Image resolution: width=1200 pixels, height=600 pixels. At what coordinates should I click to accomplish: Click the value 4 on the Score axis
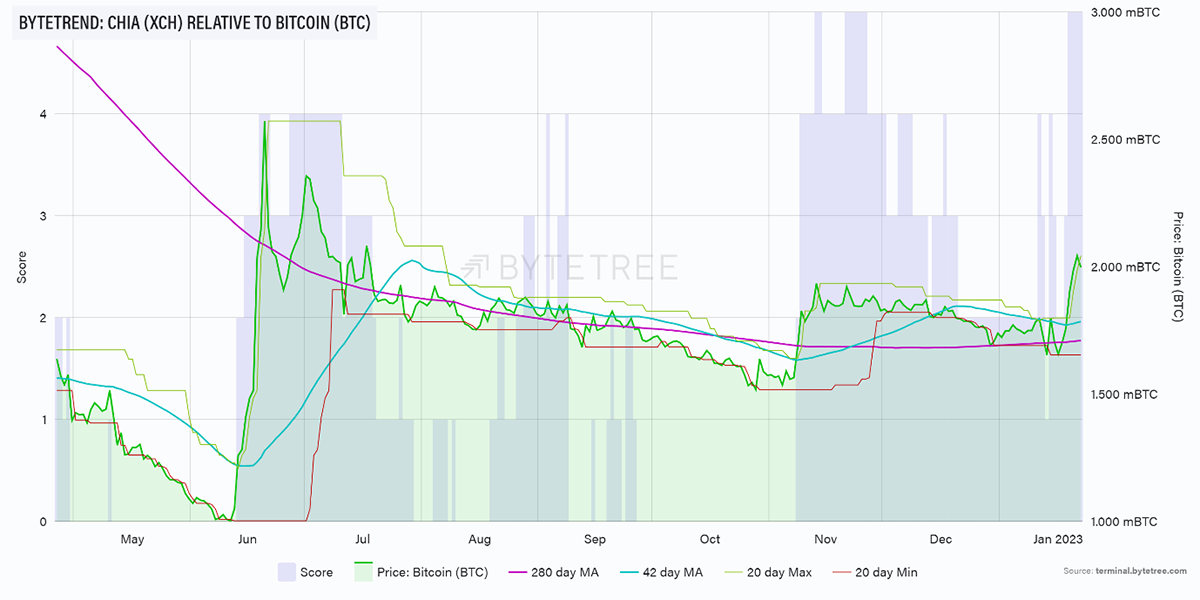coord(43,114)
